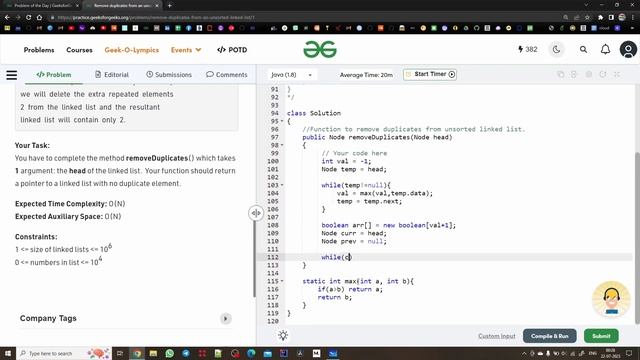Viewport: 640px width, 360px height.
Task: Open editor settings gear icon
Action: [x=589, y=74]
